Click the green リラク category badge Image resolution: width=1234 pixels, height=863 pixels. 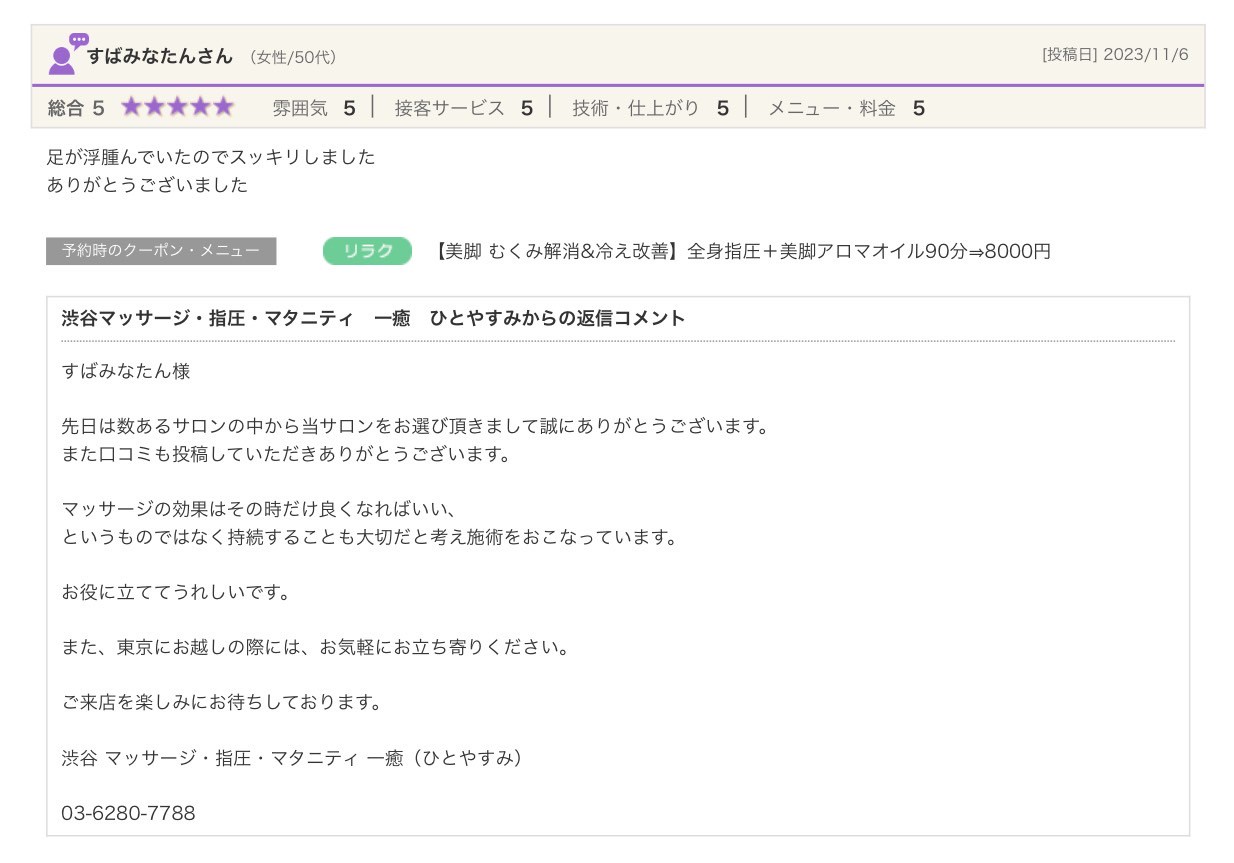pyautogui.click(x=367, y=251)
